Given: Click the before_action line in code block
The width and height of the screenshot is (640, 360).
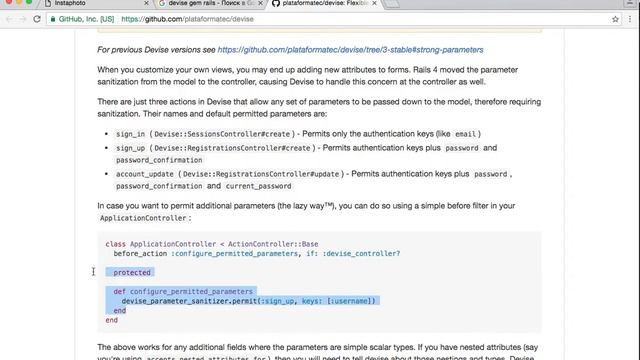Looking at the screenshot, I should 257,253.
